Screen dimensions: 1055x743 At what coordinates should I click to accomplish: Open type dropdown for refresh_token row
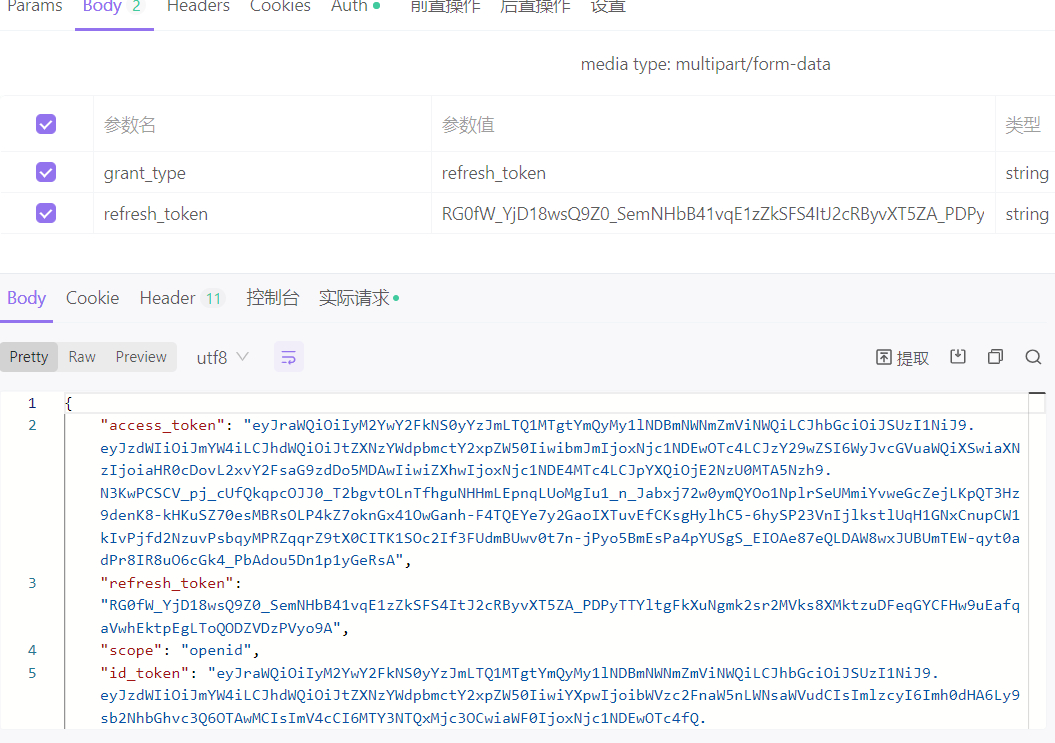click(1026, 214)
